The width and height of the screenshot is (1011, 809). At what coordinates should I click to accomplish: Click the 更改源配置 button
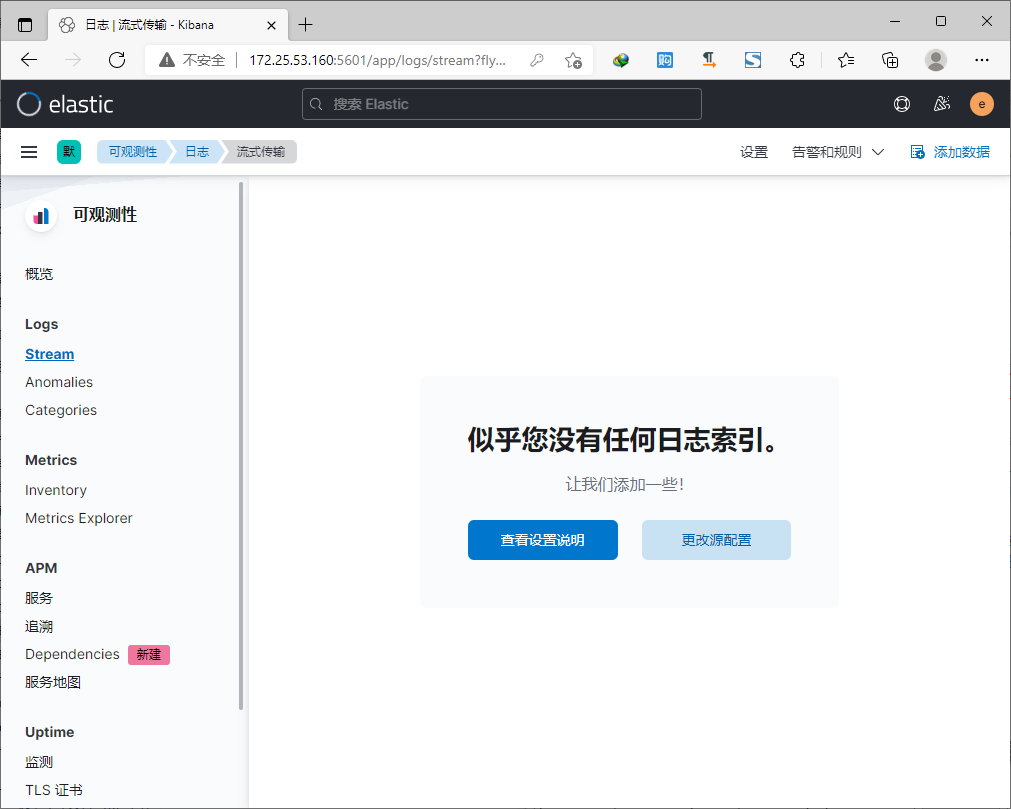(x=716, y=540)
